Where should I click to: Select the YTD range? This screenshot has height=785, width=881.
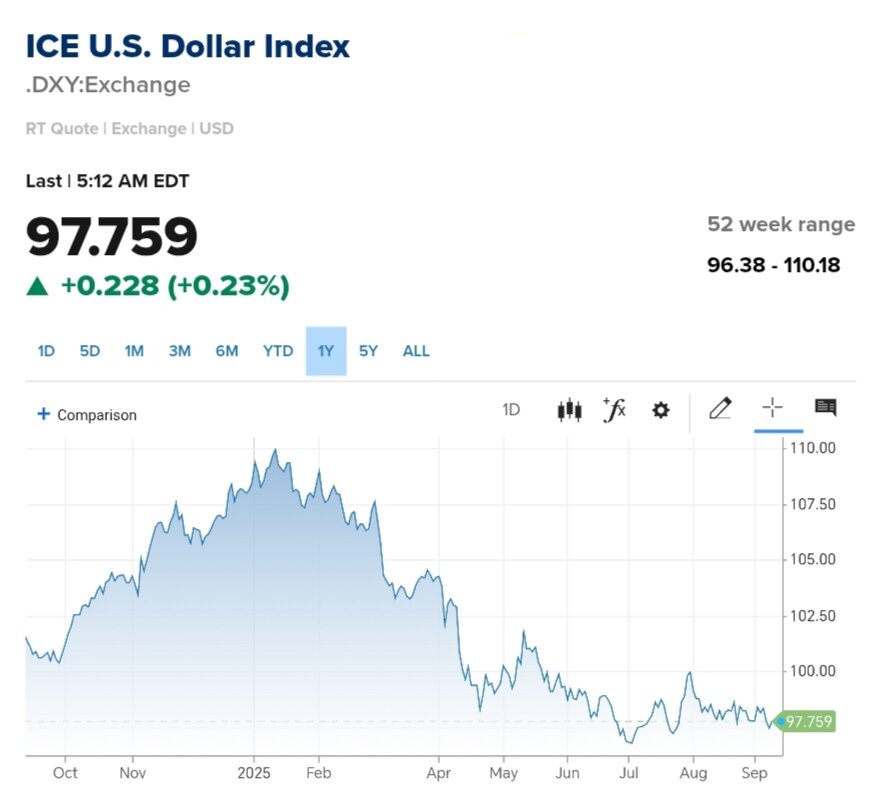point(278,351)
